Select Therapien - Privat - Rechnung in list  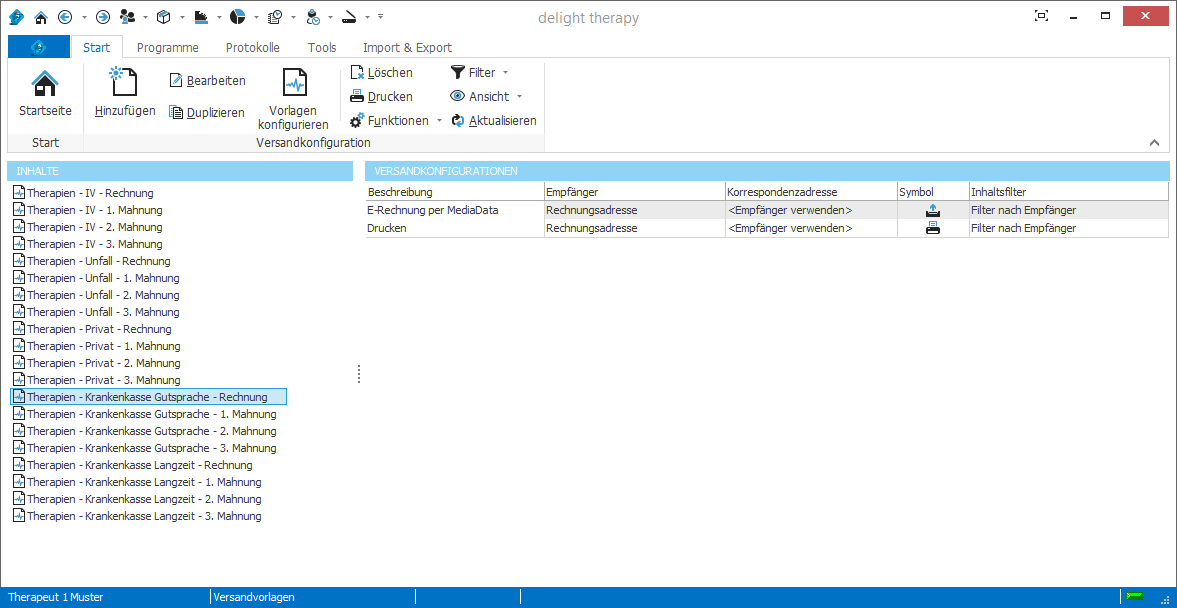[99, 329]
